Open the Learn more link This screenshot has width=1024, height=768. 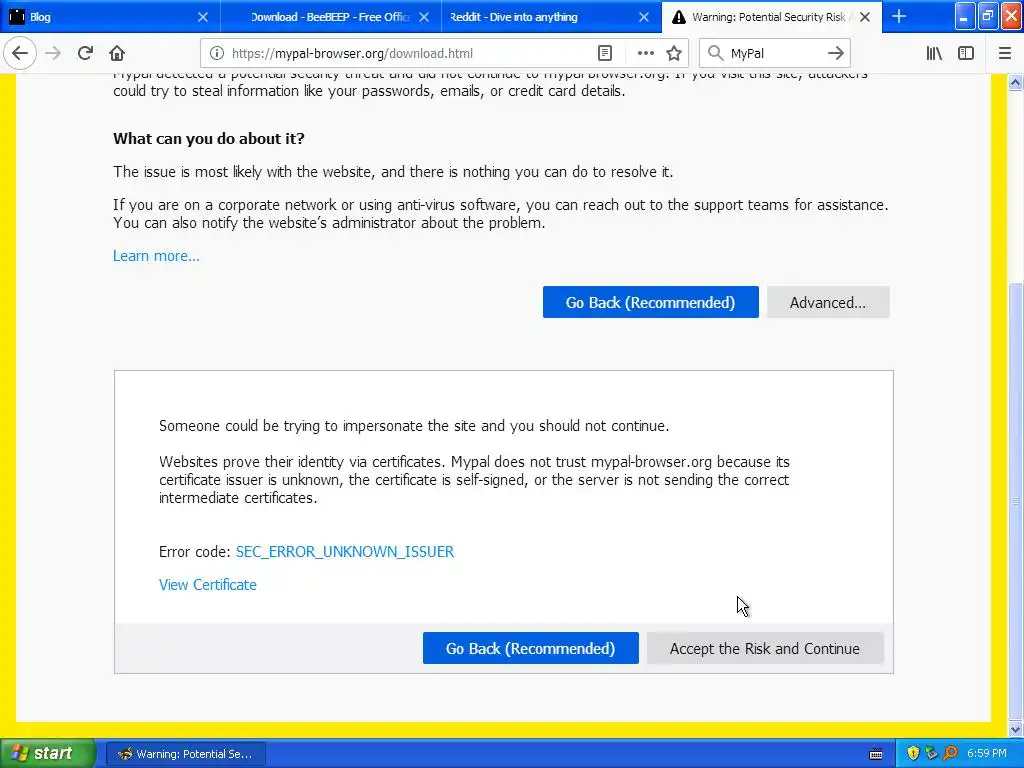[156, 256]
